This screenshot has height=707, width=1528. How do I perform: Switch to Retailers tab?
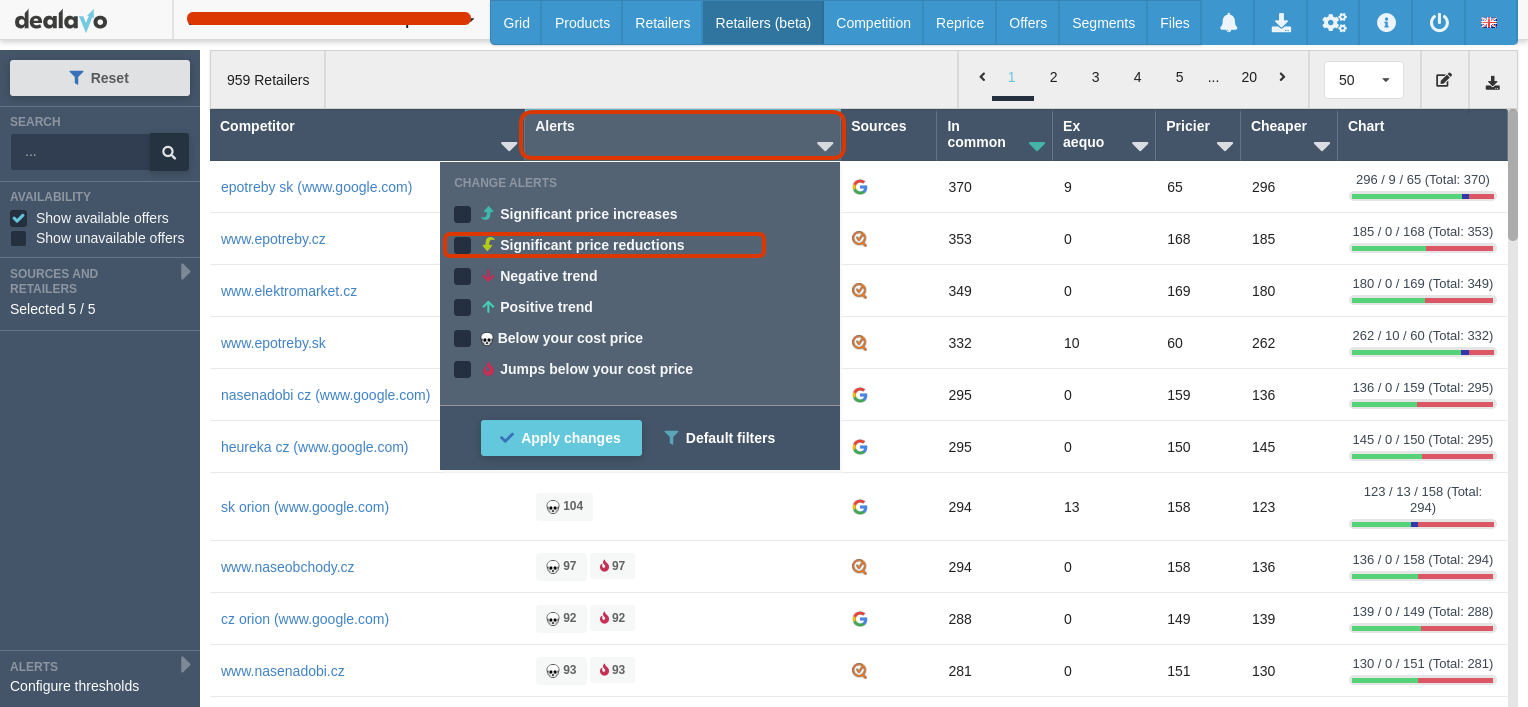tap(662, 23)
